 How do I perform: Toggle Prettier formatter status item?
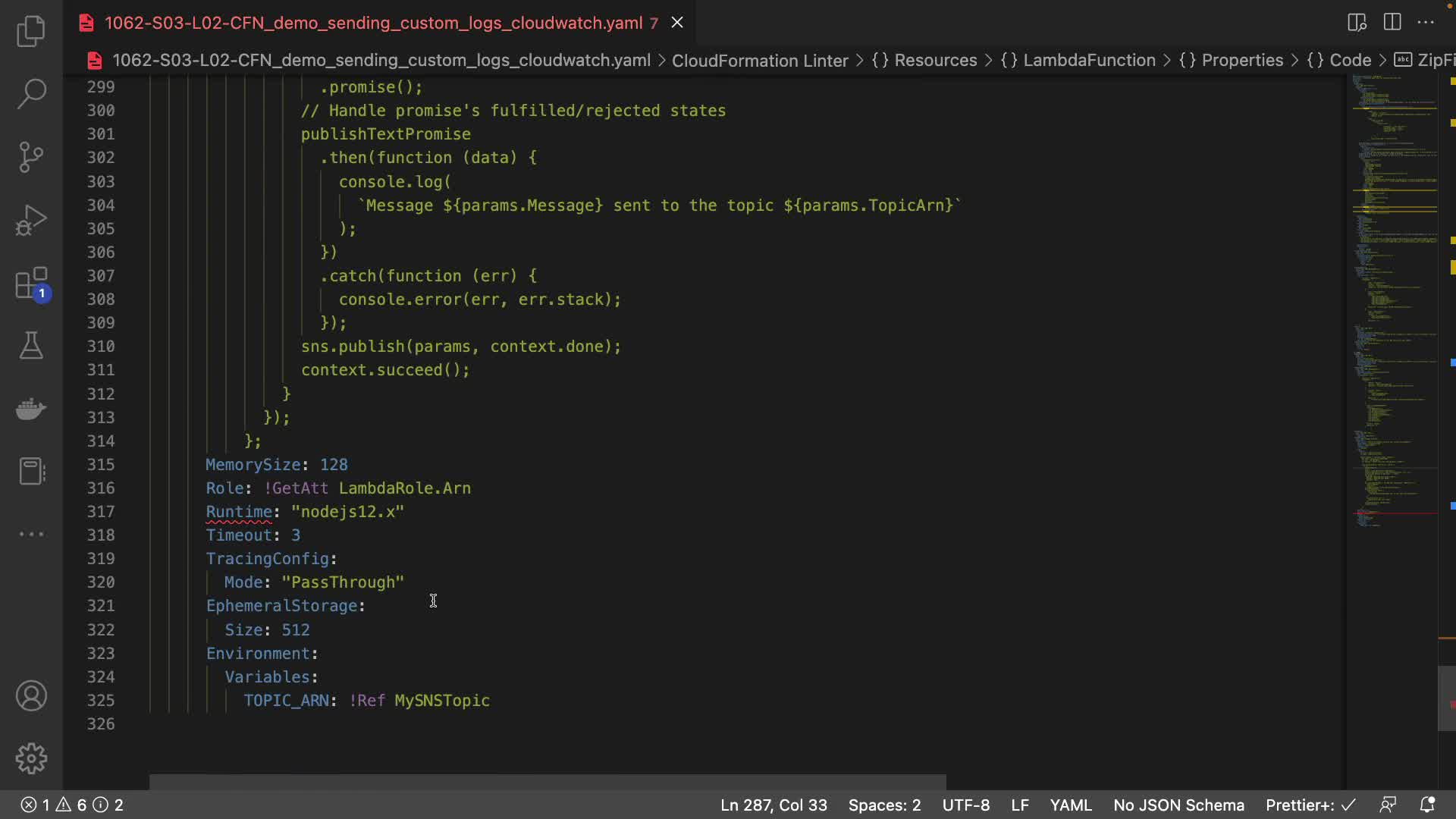(x=1310, y=805)
